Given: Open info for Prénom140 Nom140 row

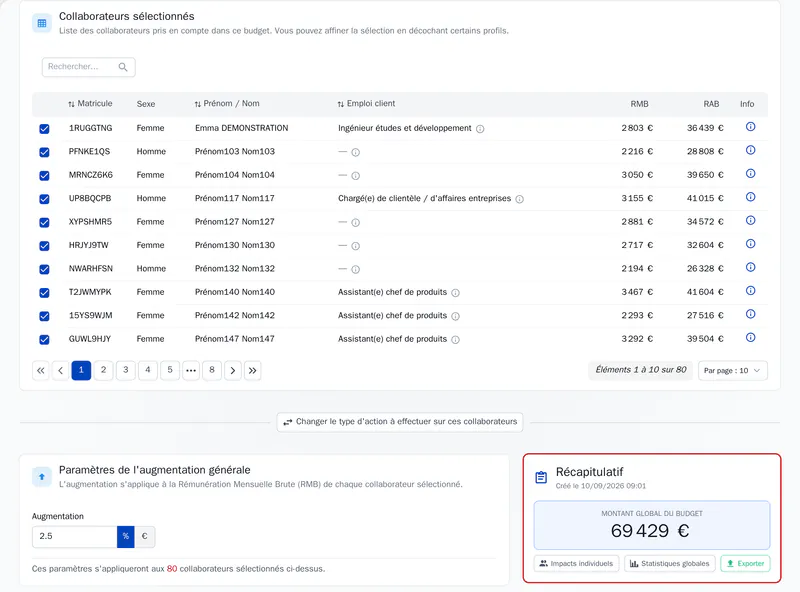Looking at the screenshot, I should click(x=750, y=291).
